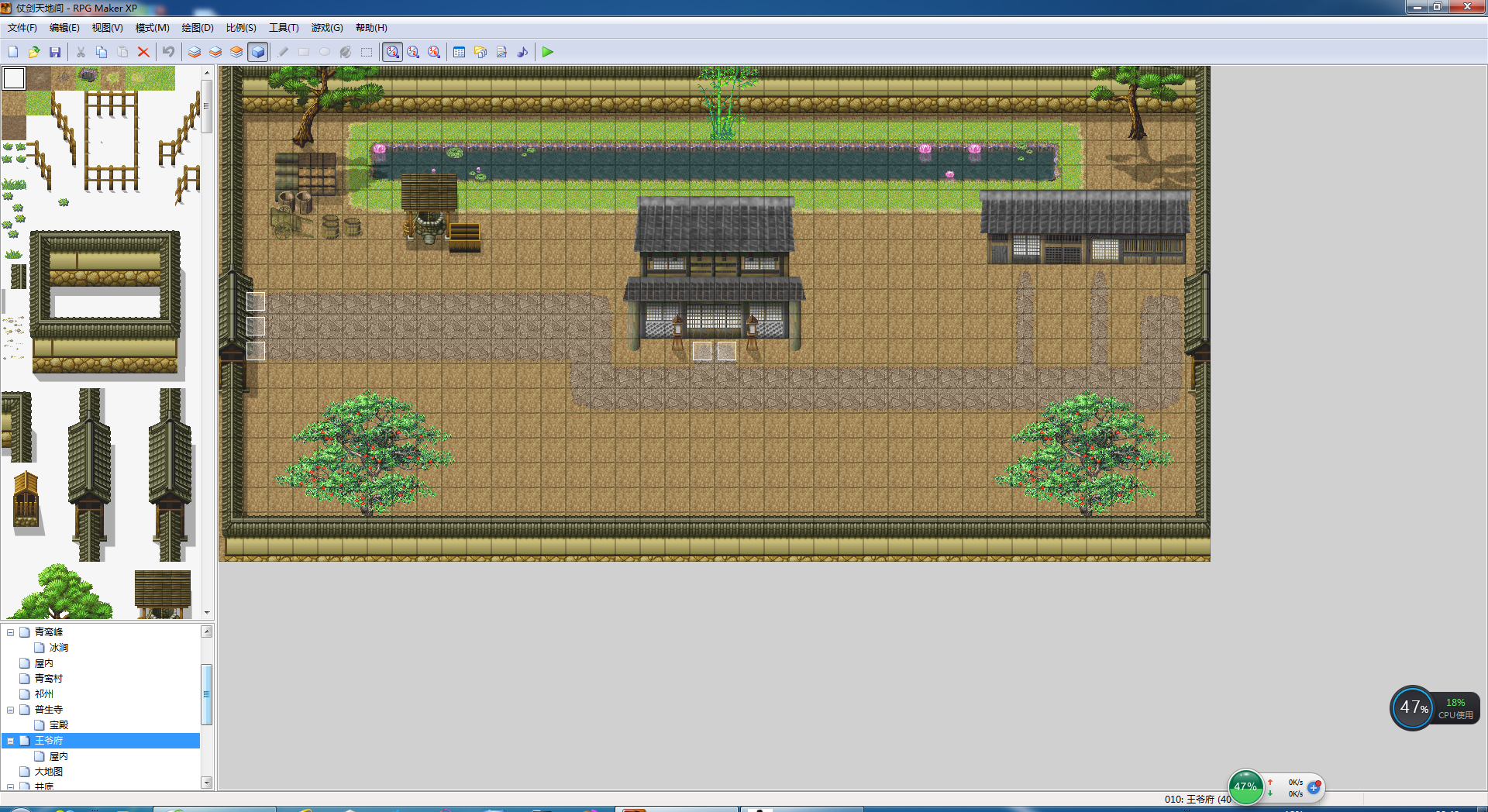The width and height of the screenshot is (1488, 812).
Task: Open the 工具(T) menu
Action: tap(284, 28)
